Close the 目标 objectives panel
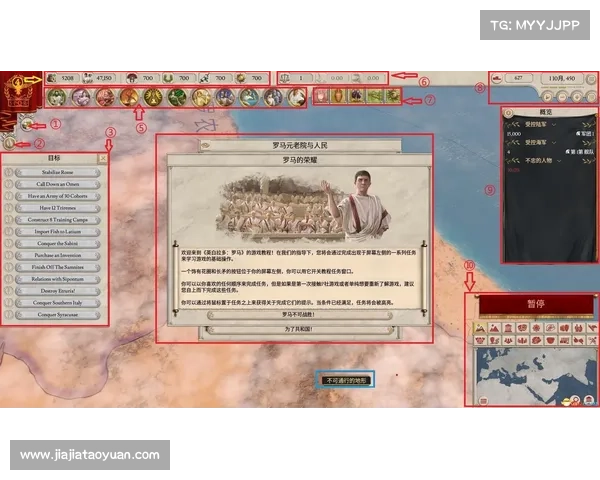Image resolution: width=600 pixels, height=480 pixels. pyautogui.click(x=102, y=158)
